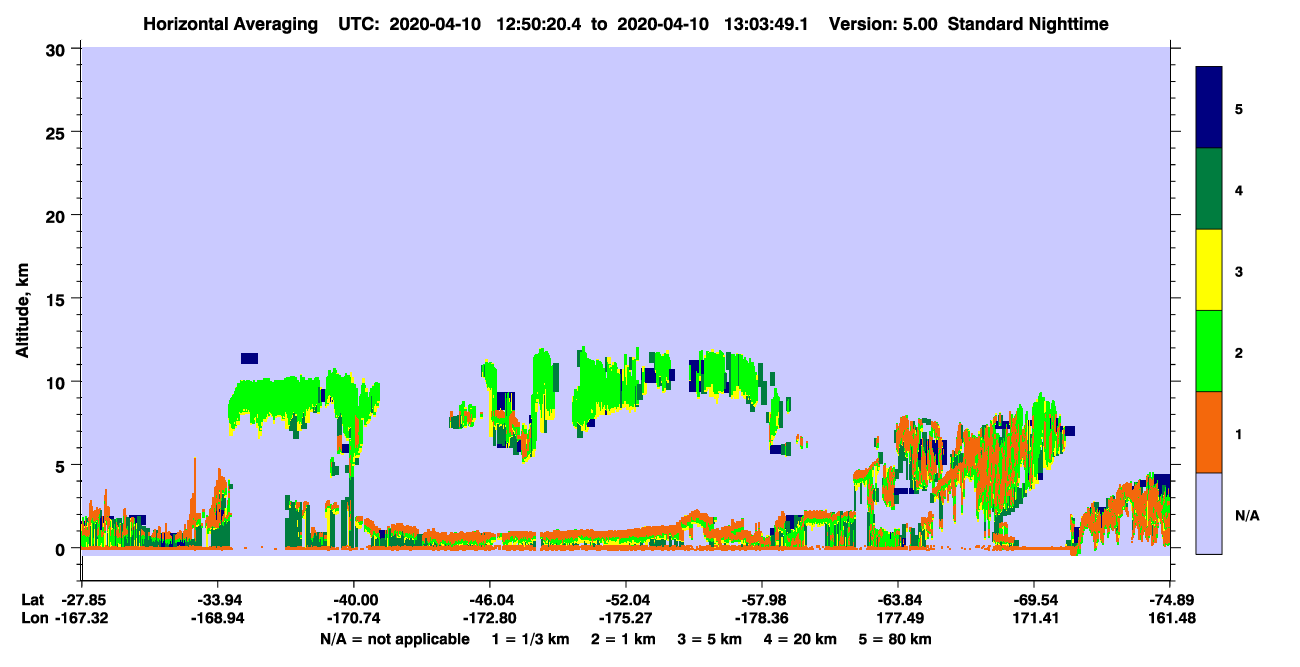Click the 'Lat' row label

(x=33, y=600)
